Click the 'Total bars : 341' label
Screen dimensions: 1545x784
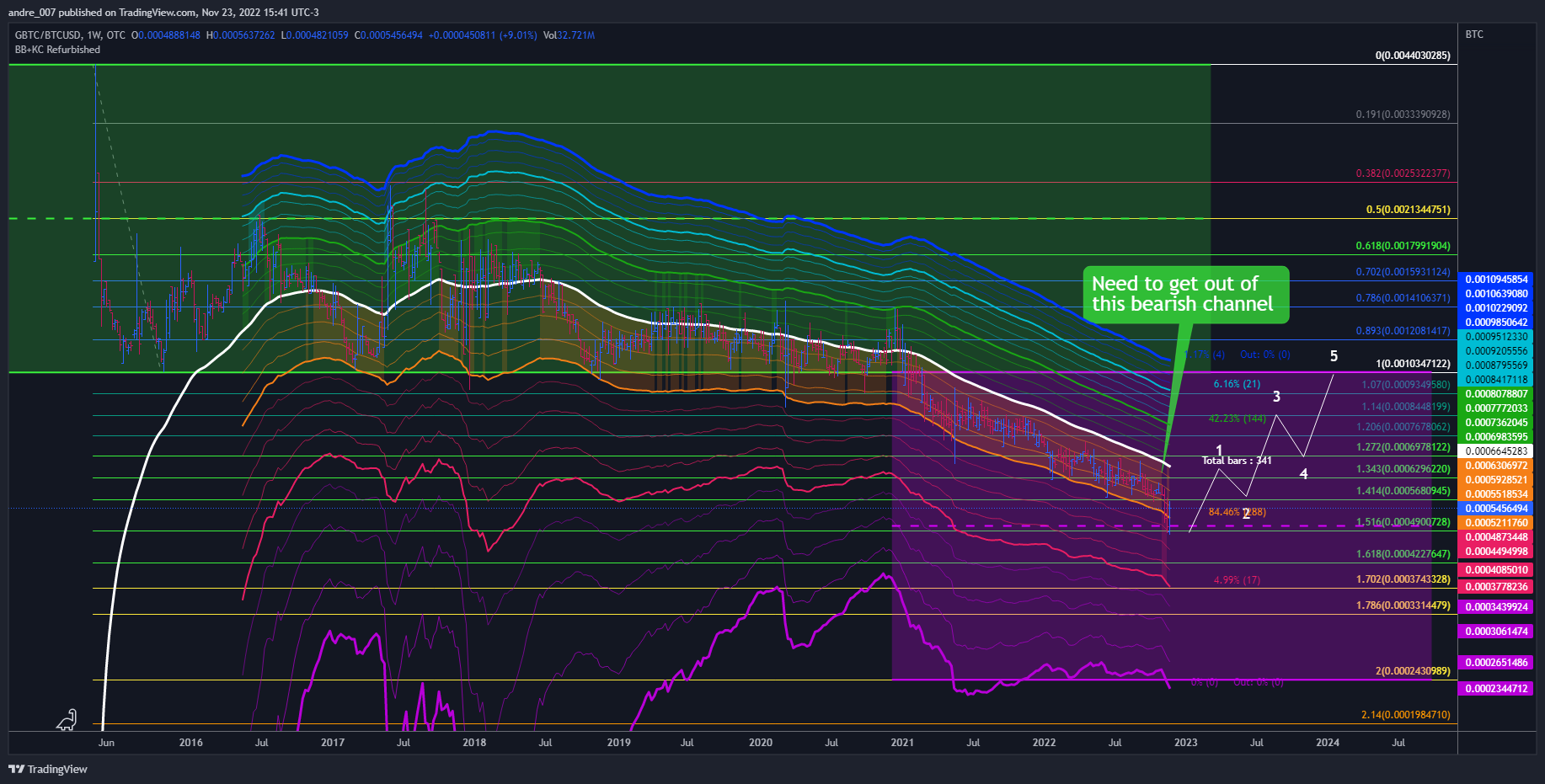(x=1237, y=461)
